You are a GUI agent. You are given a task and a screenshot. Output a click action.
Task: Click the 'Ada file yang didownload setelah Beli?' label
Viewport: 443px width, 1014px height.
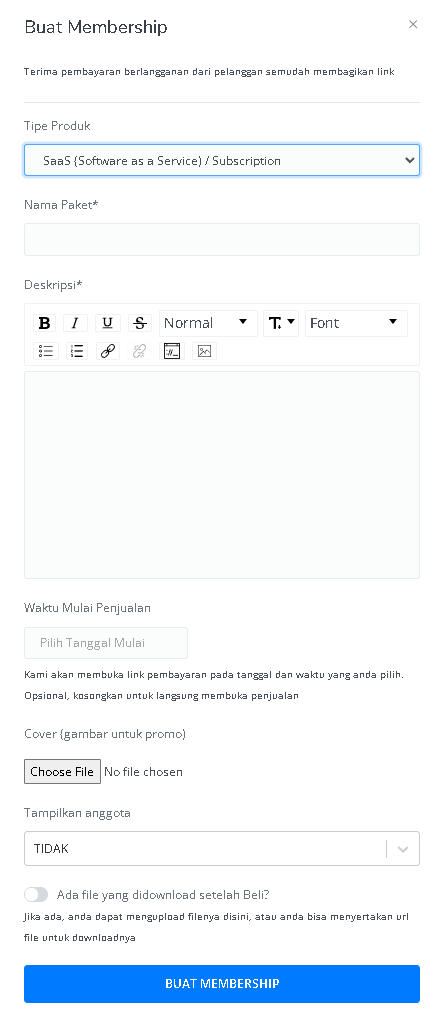(x=163, y=895)
